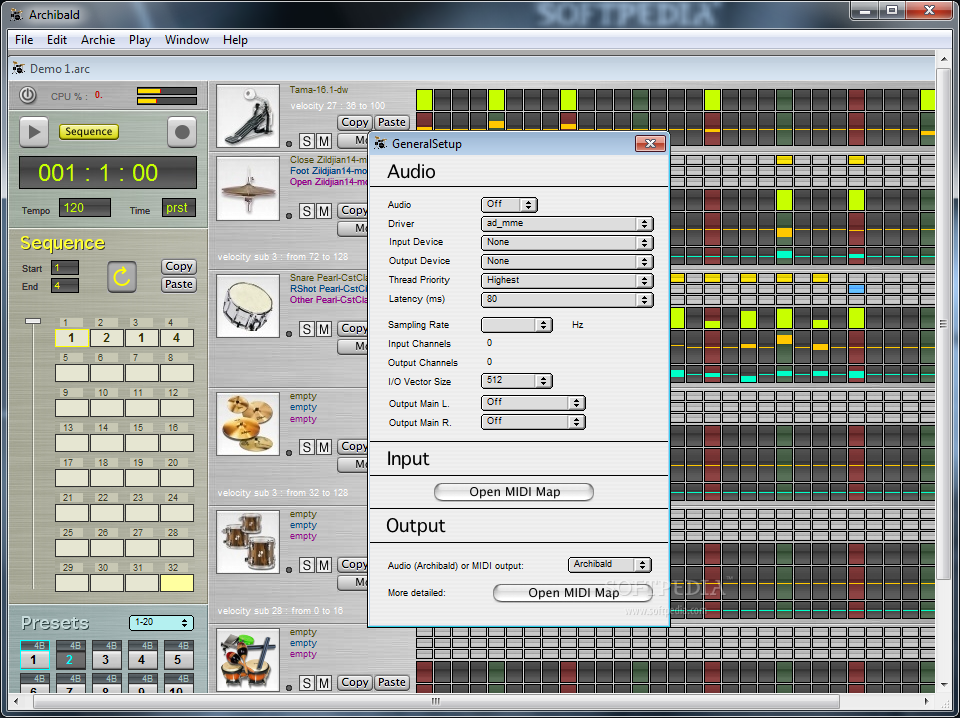
Task: Select highlighted sequence slot 32
Action: click(177, 583)
